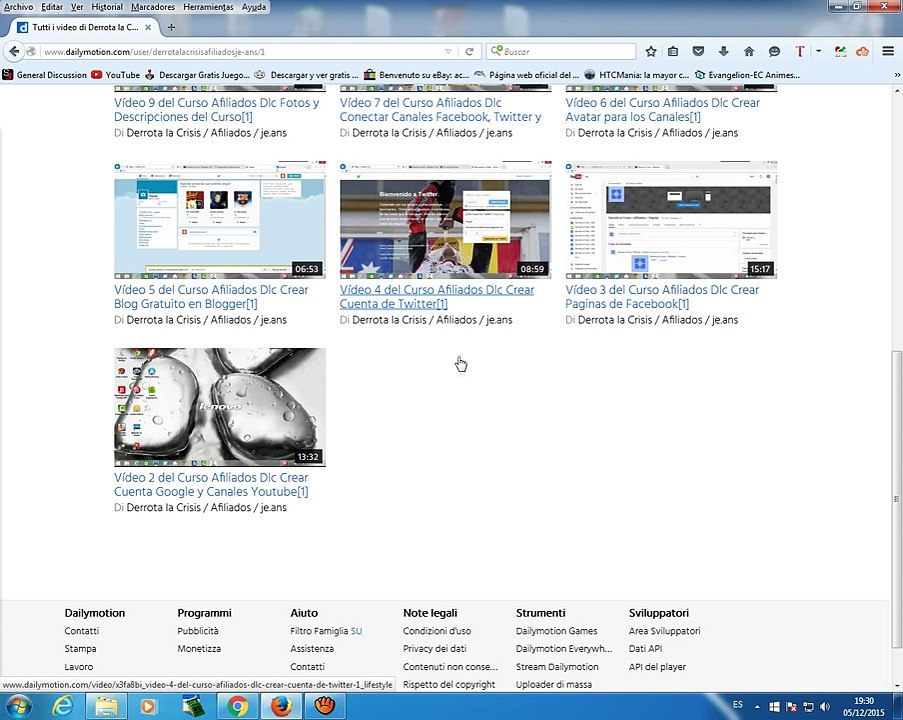The width and height of the screenshot is (903, 720).
Task: Open Vídeo 4 Crear Cuenta de Twitter link
Action: click(437, 297)
